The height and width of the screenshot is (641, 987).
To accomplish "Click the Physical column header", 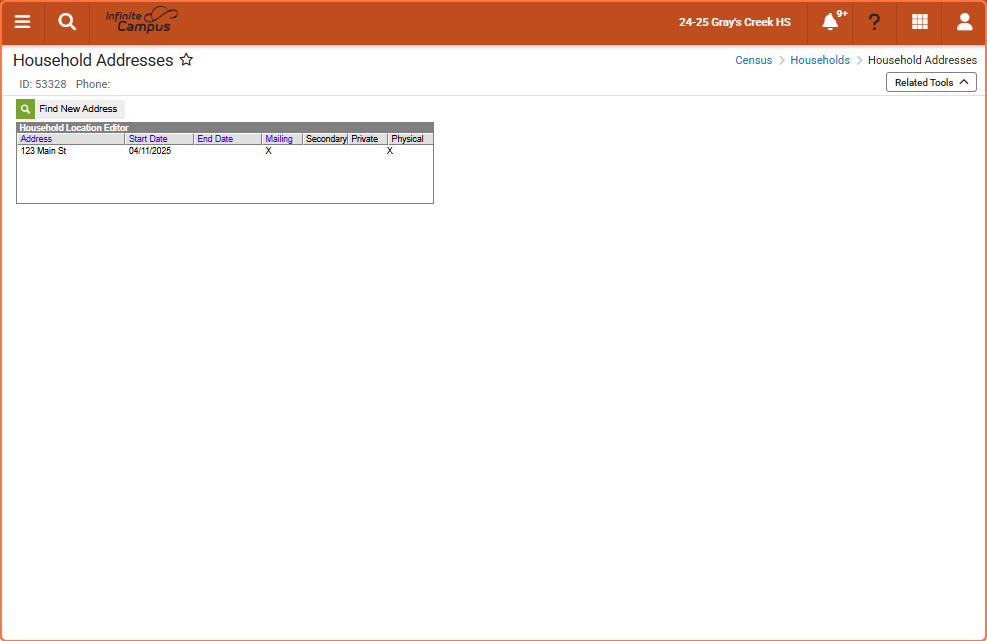I will click(x=407, y=139).
